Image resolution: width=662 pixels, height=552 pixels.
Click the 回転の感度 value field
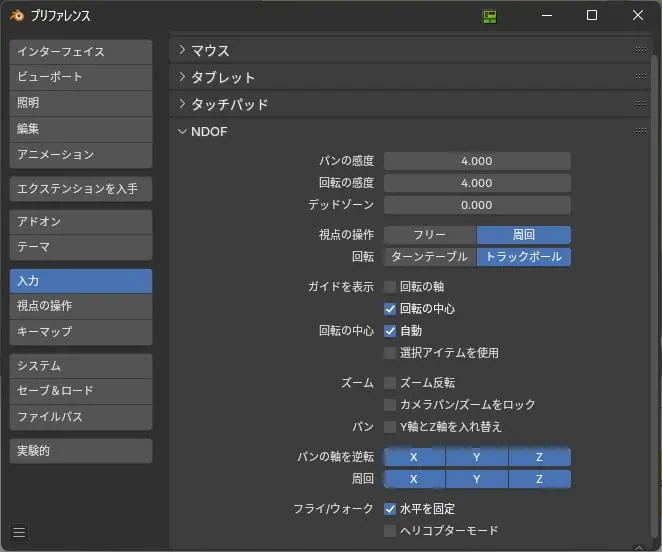pos(477,183)
